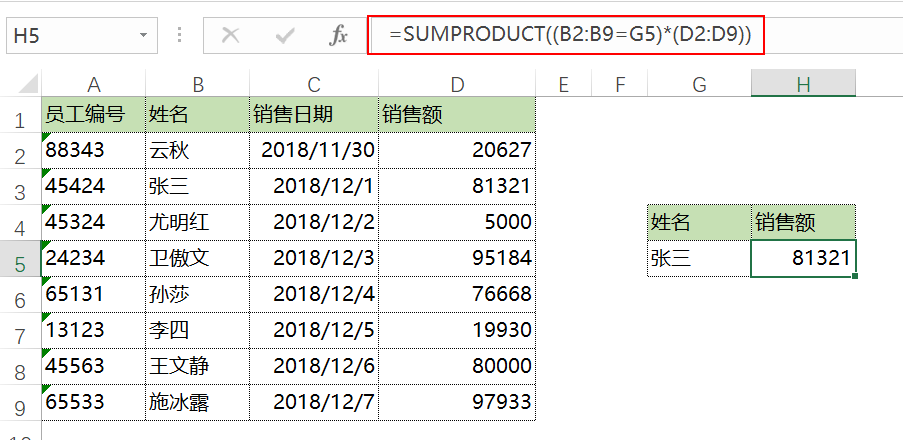Click the Enter checkmark formula bar icon
903x440 pixels.
(285, 36)
